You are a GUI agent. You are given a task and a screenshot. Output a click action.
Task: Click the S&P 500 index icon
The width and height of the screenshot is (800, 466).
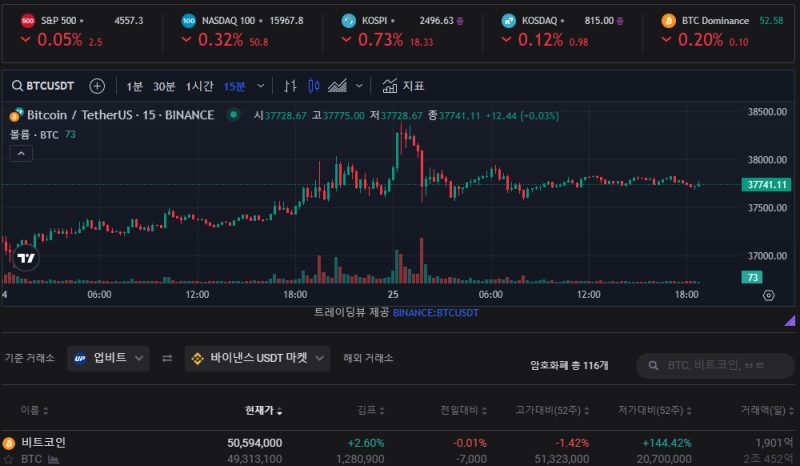(28, 21)
